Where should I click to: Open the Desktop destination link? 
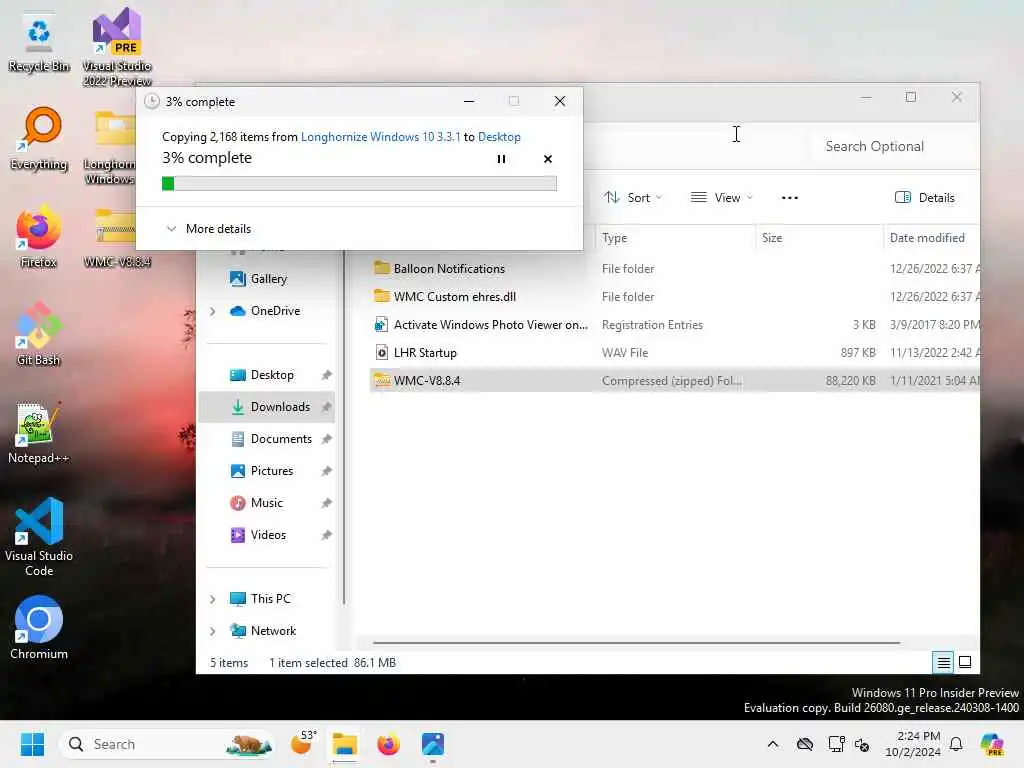coord(499,136)
